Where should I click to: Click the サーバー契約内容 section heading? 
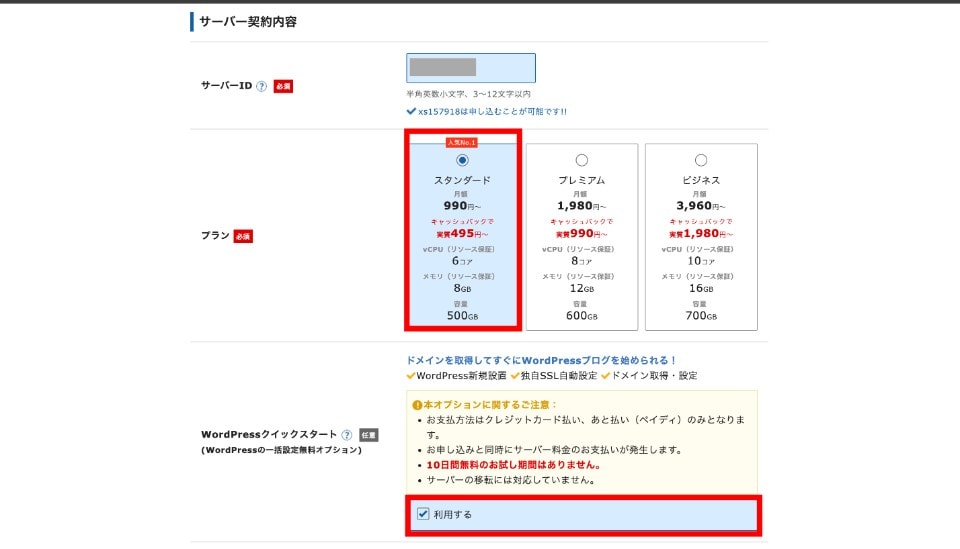pyautogui.click(x=248, y=22)
